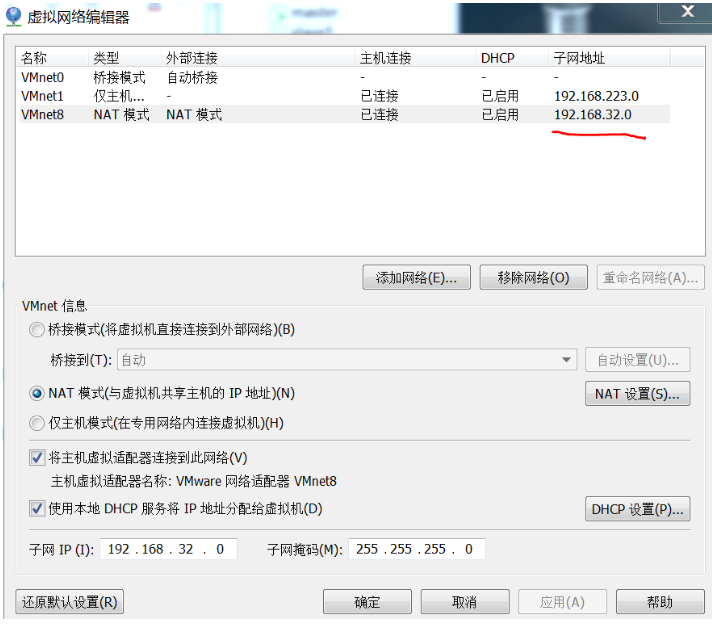Click the 主机连接 column header
Viewport: 712px width, 628px height.
click(415, 58)
